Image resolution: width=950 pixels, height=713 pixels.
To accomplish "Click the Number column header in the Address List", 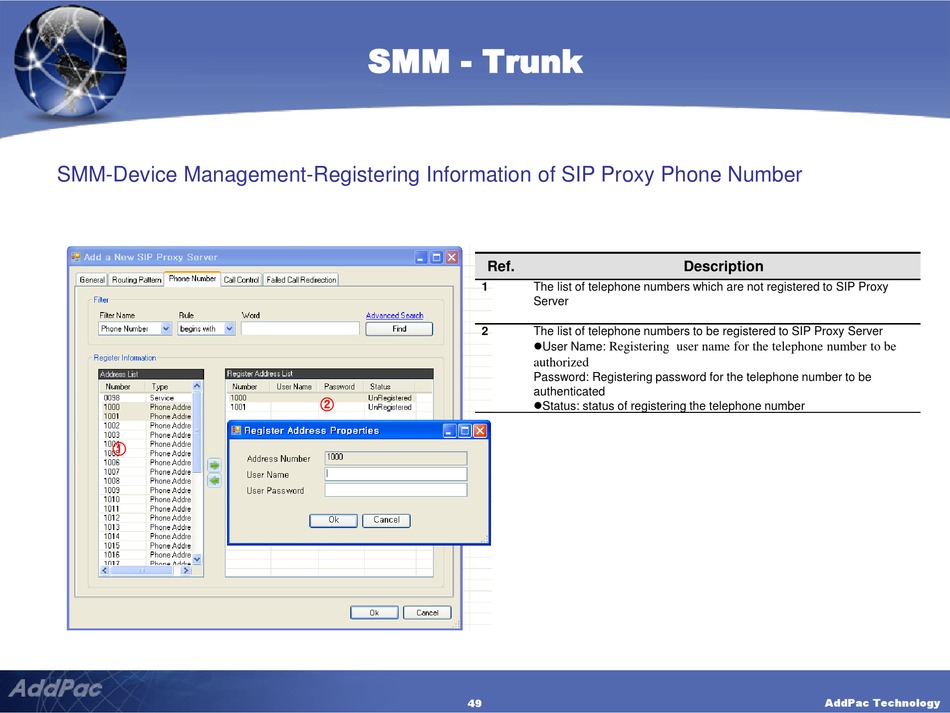I will click(x=122, y=386).
